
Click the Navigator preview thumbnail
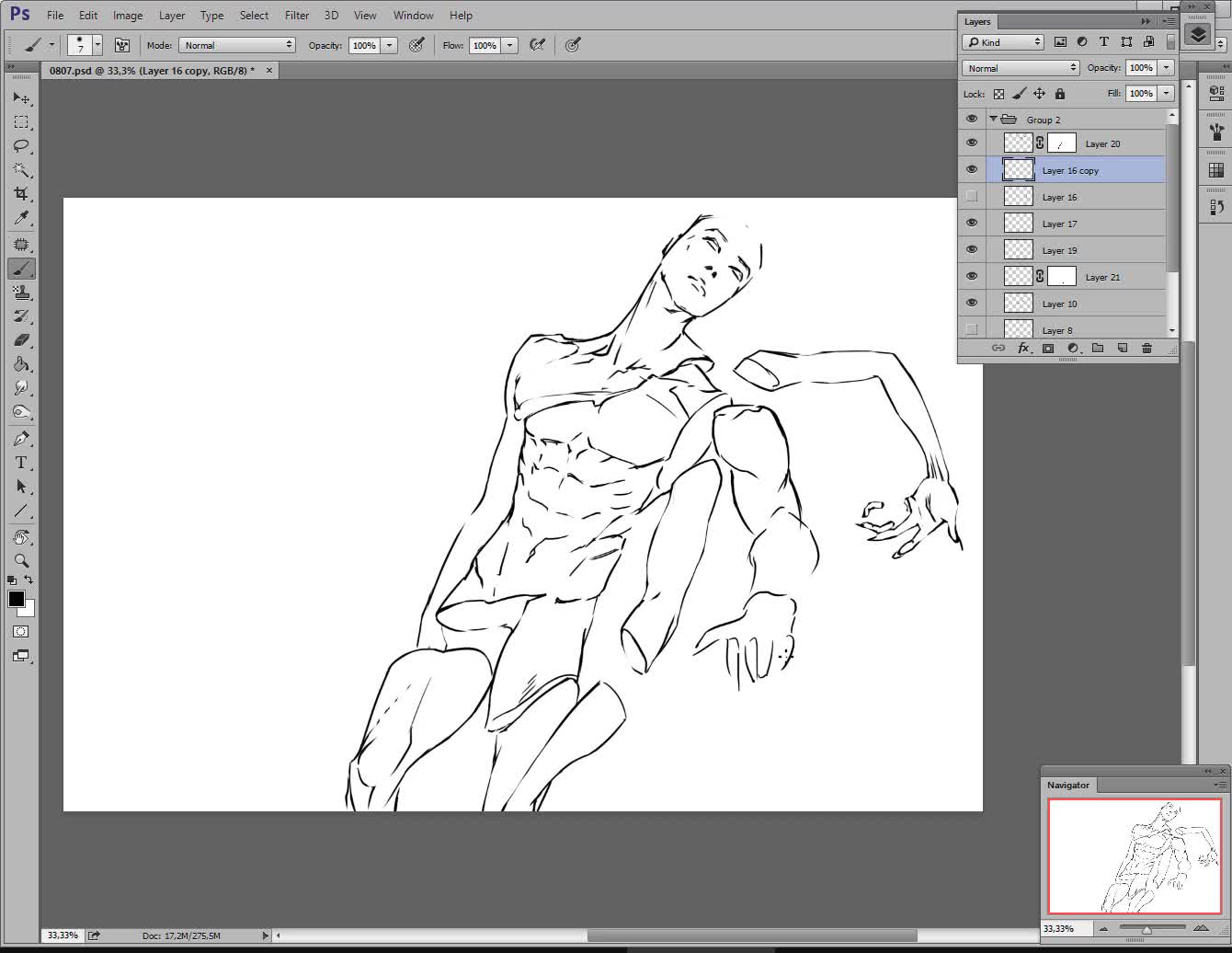click(1135, 856)
